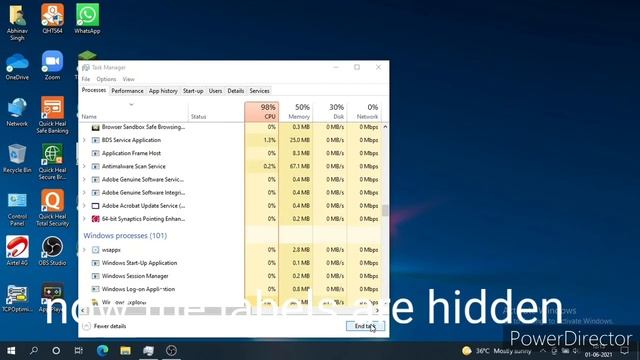Open Task View on the taskbar
The width and height of the screenshot is (640, 360).
pos(78,351)
